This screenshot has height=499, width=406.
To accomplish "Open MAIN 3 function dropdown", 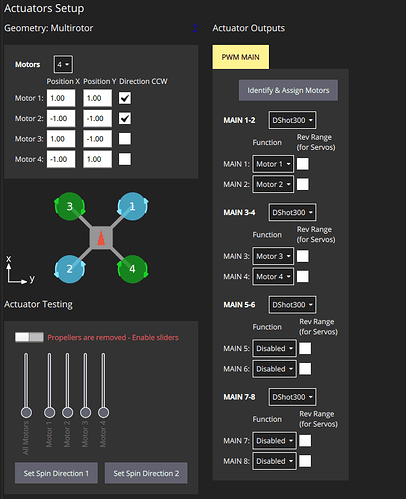I will coord(273,256).
